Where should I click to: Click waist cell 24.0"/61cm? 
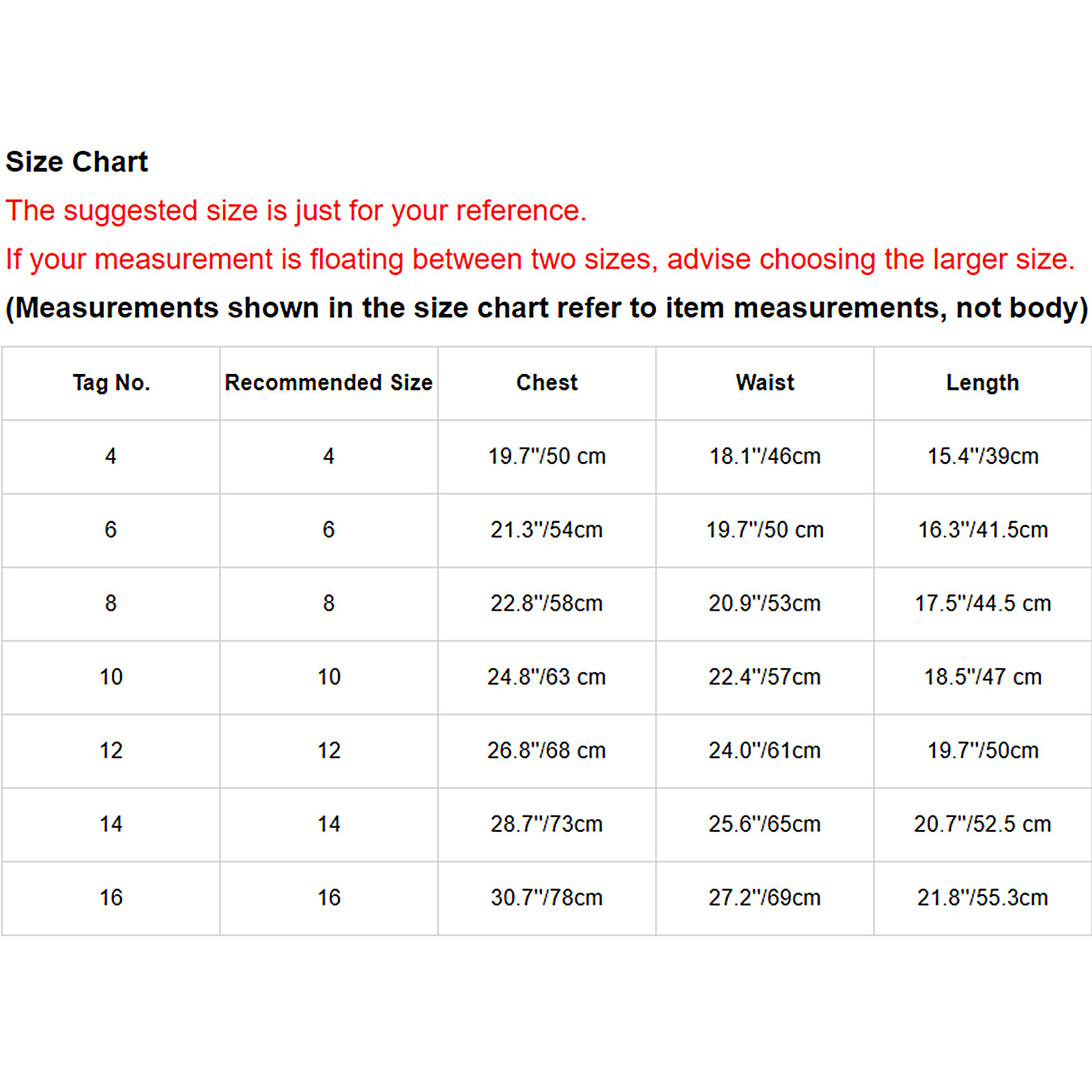(x=765, y=751)
